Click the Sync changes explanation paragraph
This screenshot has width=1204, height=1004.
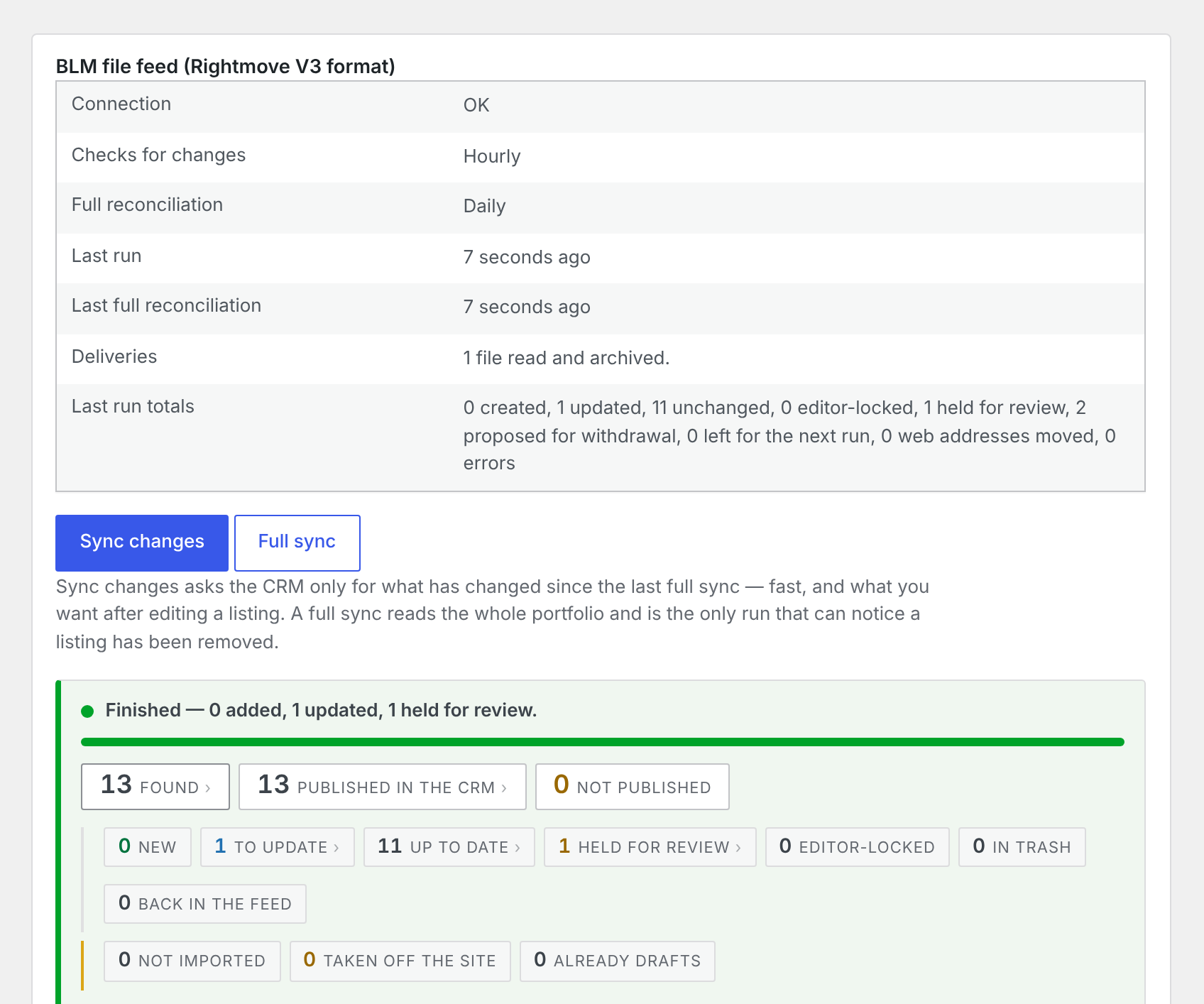493,614
